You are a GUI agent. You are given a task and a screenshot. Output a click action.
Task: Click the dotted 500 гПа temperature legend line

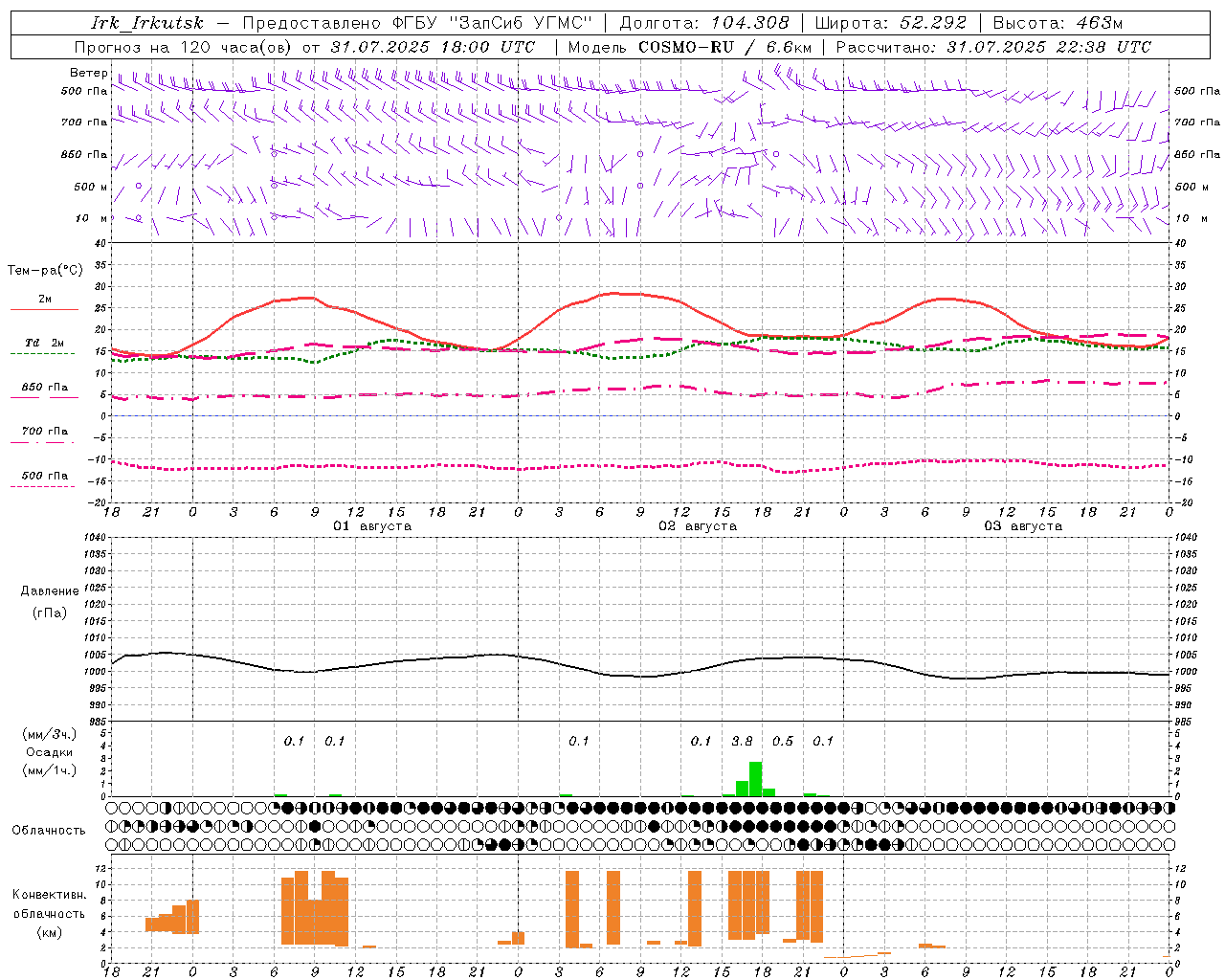(42, 486)
